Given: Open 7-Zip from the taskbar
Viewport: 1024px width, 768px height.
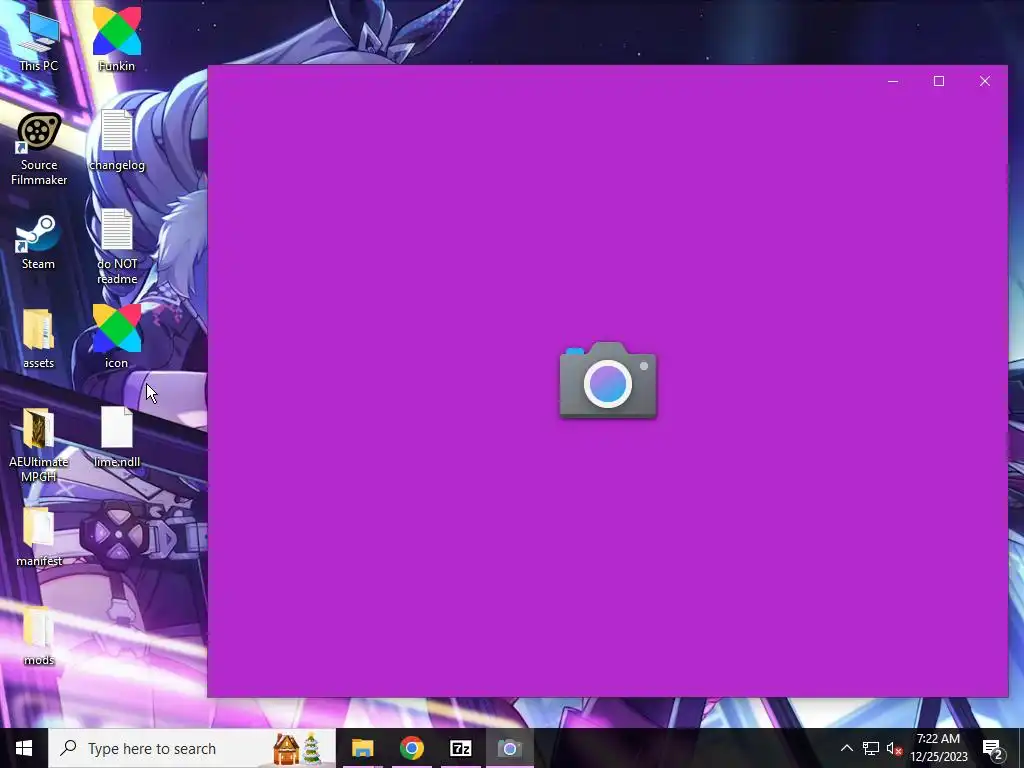Looking at the screenshot, I should click(460, 748).
